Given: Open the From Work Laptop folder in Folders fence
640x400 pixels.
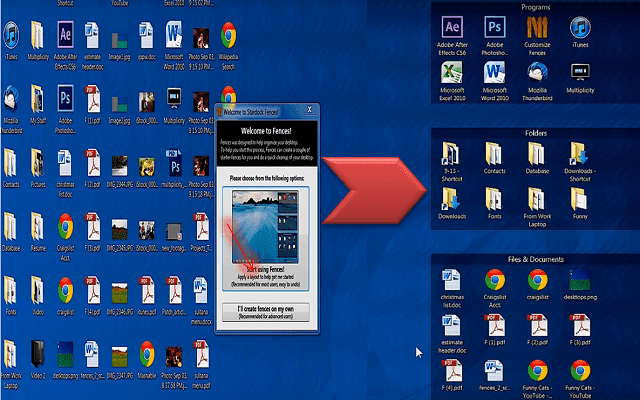Looking at the screenshot, I should [537, 198].
